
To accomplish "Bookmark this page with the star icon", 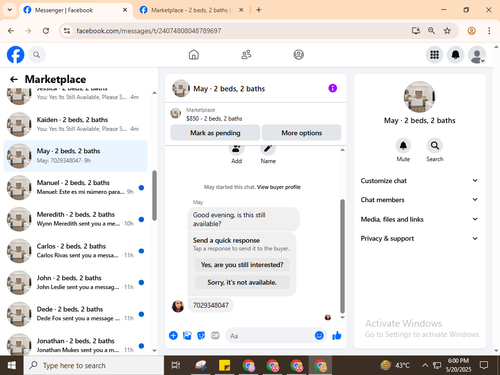I will (x=447, y=31).
